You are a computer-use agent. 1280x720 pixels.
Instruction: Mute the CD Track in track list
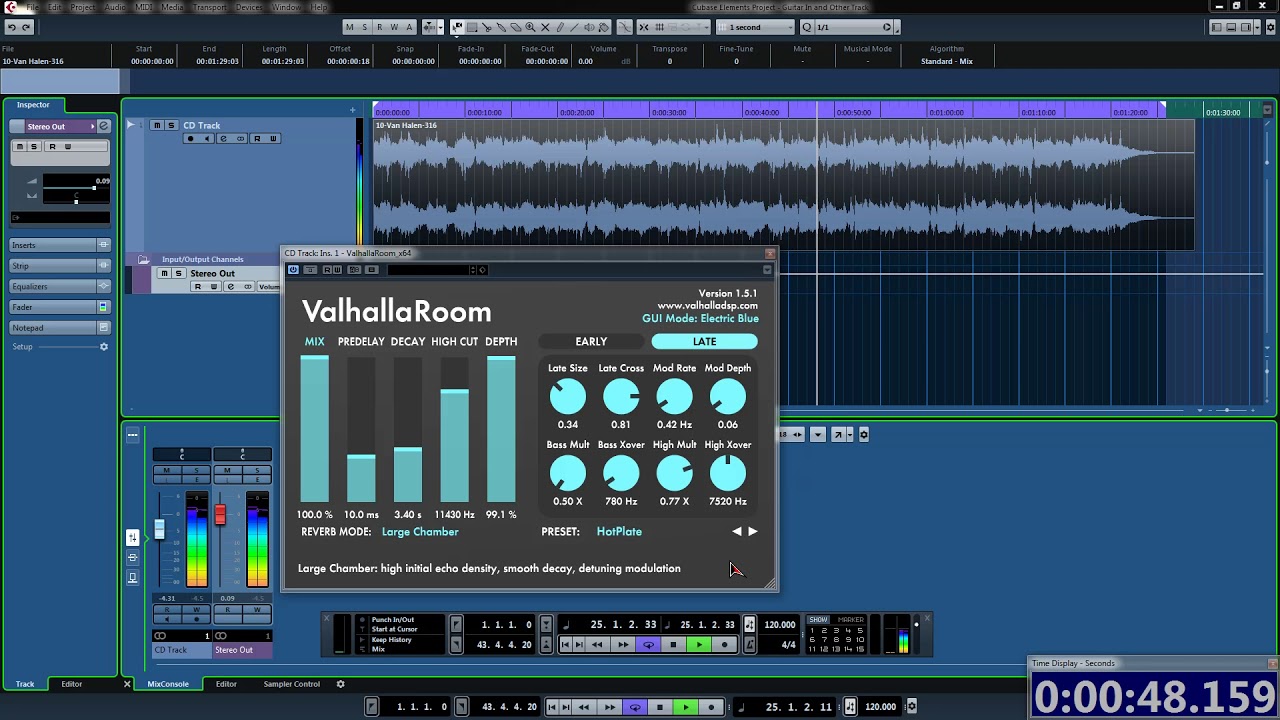tap(157, 125)
